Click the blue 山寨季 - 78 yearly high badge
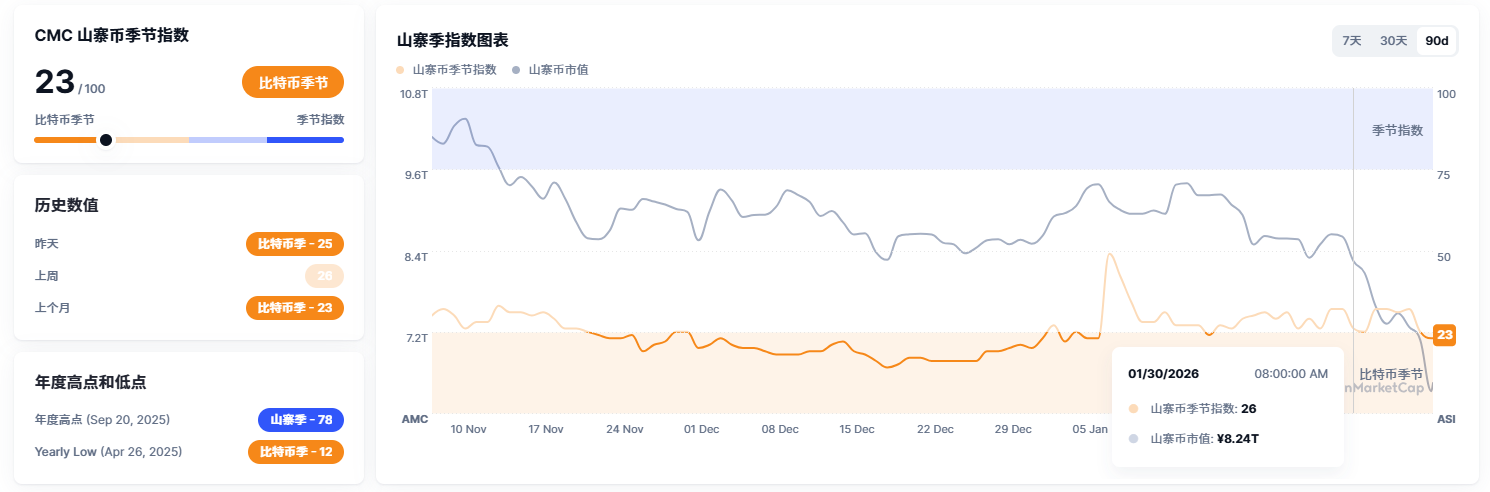The height and width of the screenshot is (492, 1490). (301, 420)
